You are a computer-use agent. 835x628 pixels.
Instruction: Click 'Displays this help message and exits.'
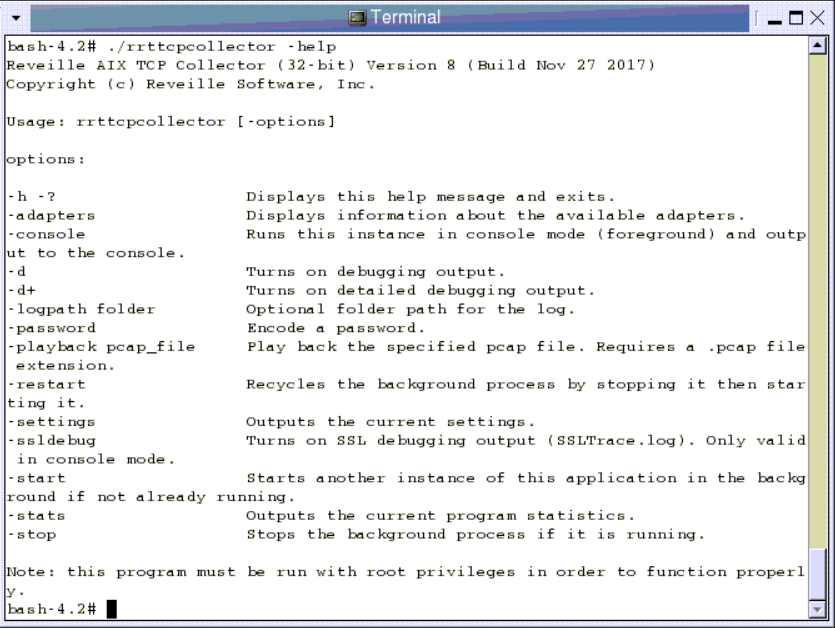pos(430,197)
